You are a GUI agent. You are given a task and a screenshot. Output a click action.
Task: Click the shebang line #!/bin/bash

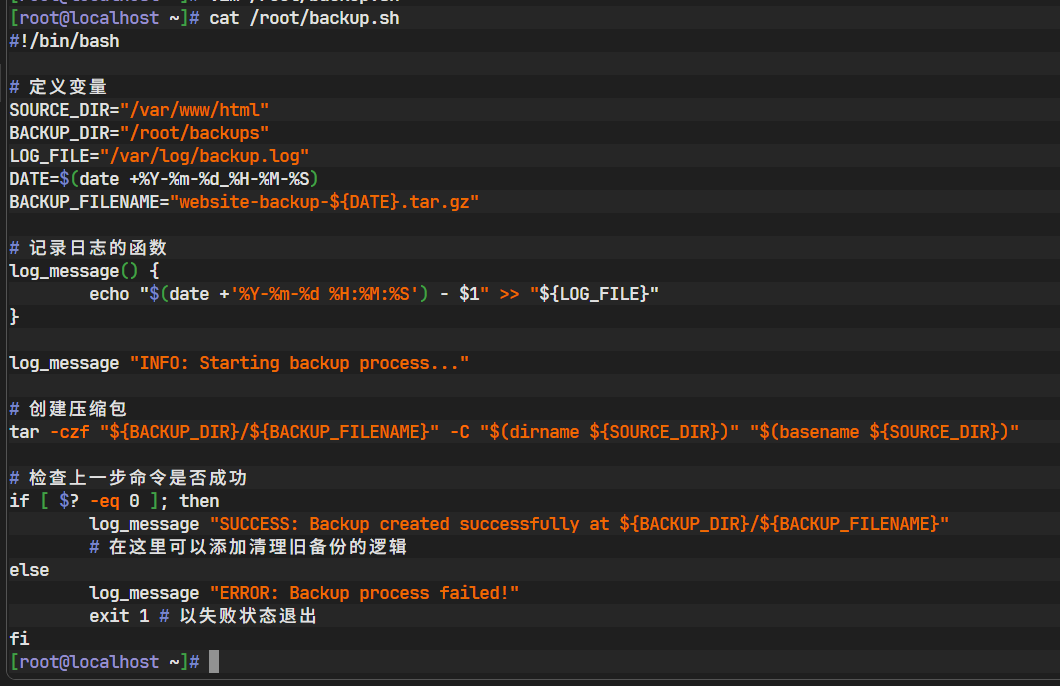pyautogui.click(x=60, y=41)
